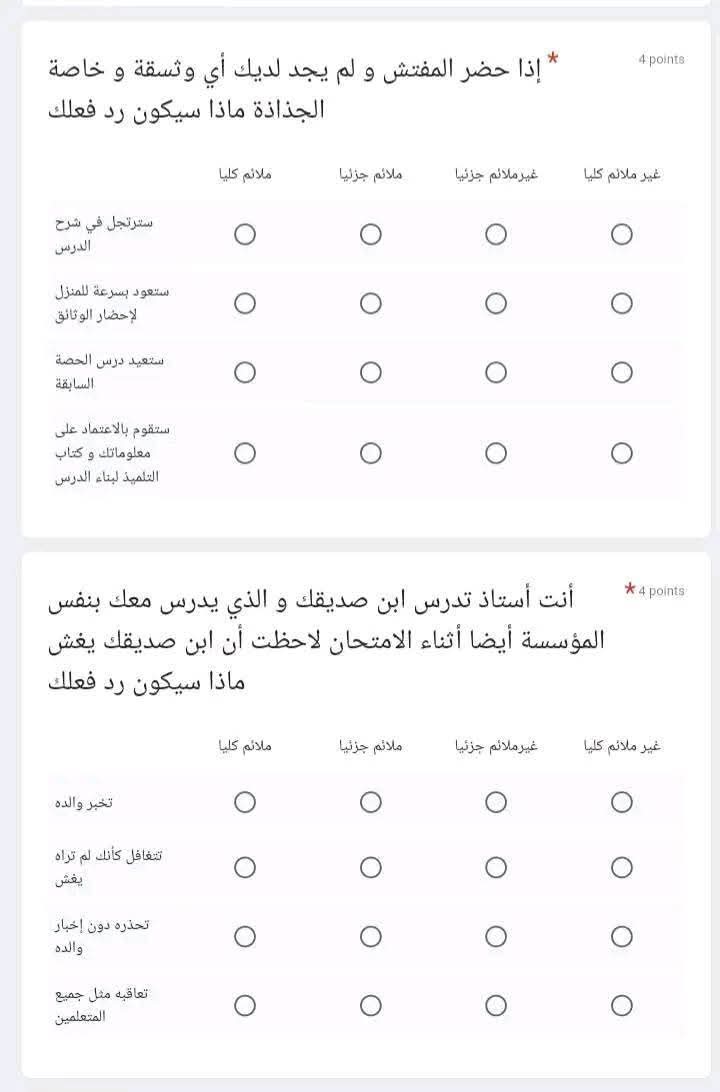The height and width of the screenshot is (1092, 720).
Task: Choose 'غير ملائم كليا' for 'سترتجل في شرح الدرس'
Action: (x=621, y=234)
